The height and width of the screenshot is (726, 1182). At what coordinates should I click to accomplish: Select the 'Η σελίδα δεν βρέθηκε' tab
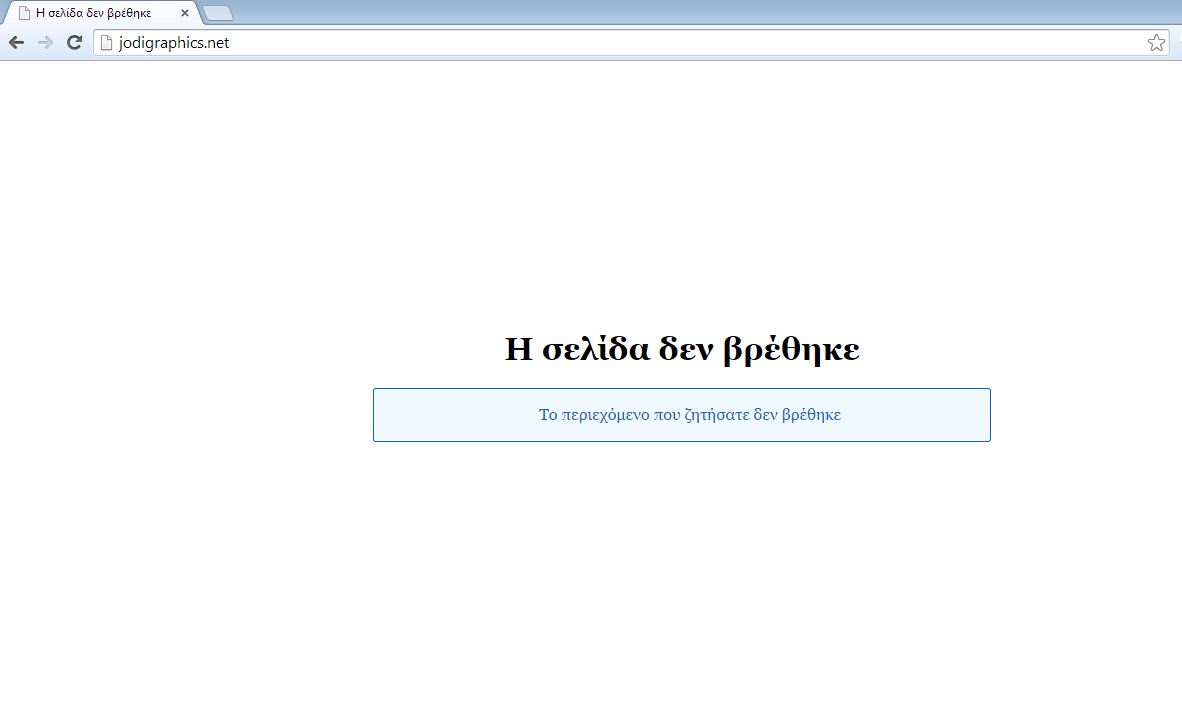click(x=95, y=13)
